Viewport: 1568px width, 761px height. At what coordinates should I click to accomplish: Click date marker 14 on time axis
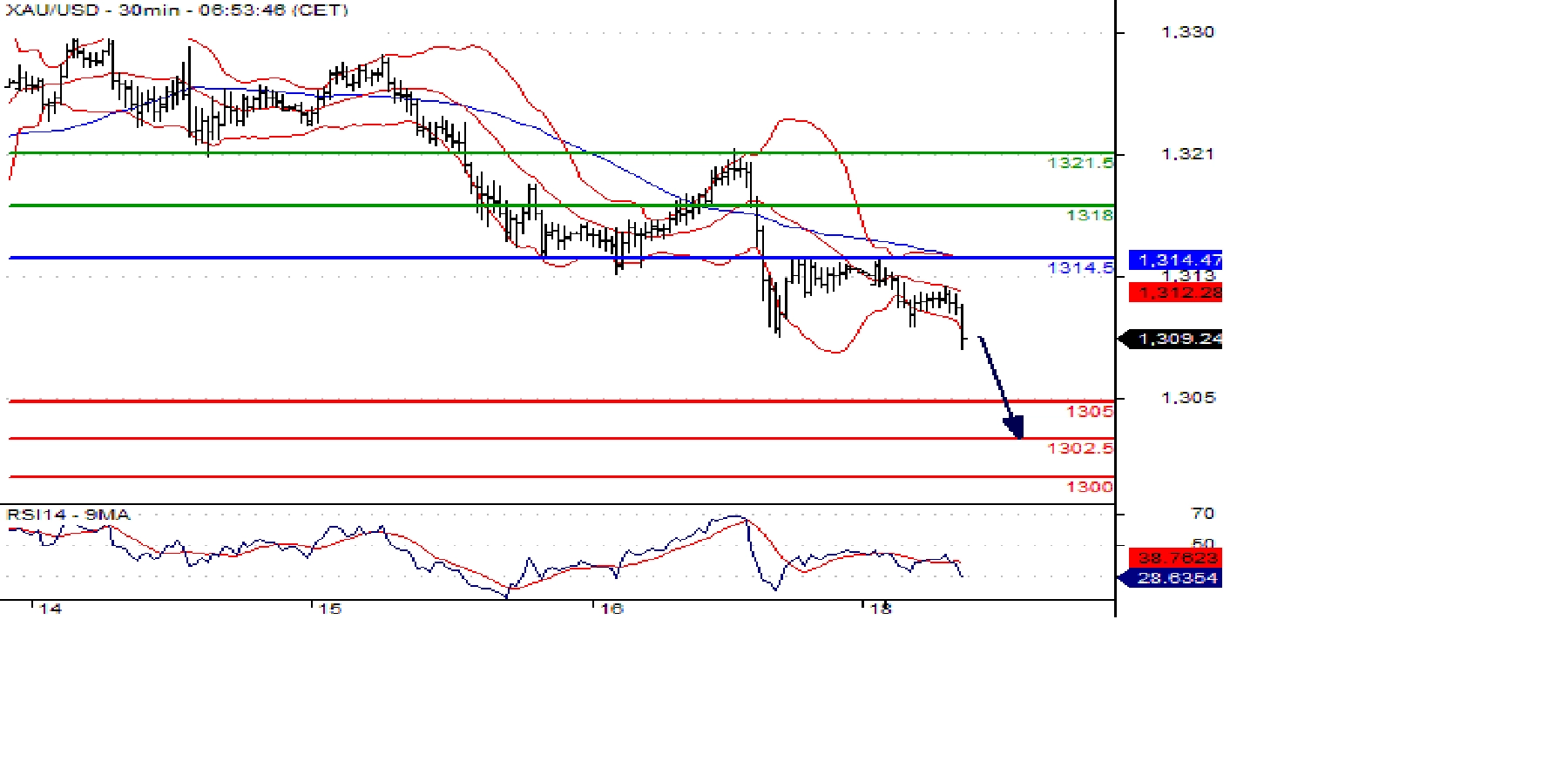tap(51, 609)
